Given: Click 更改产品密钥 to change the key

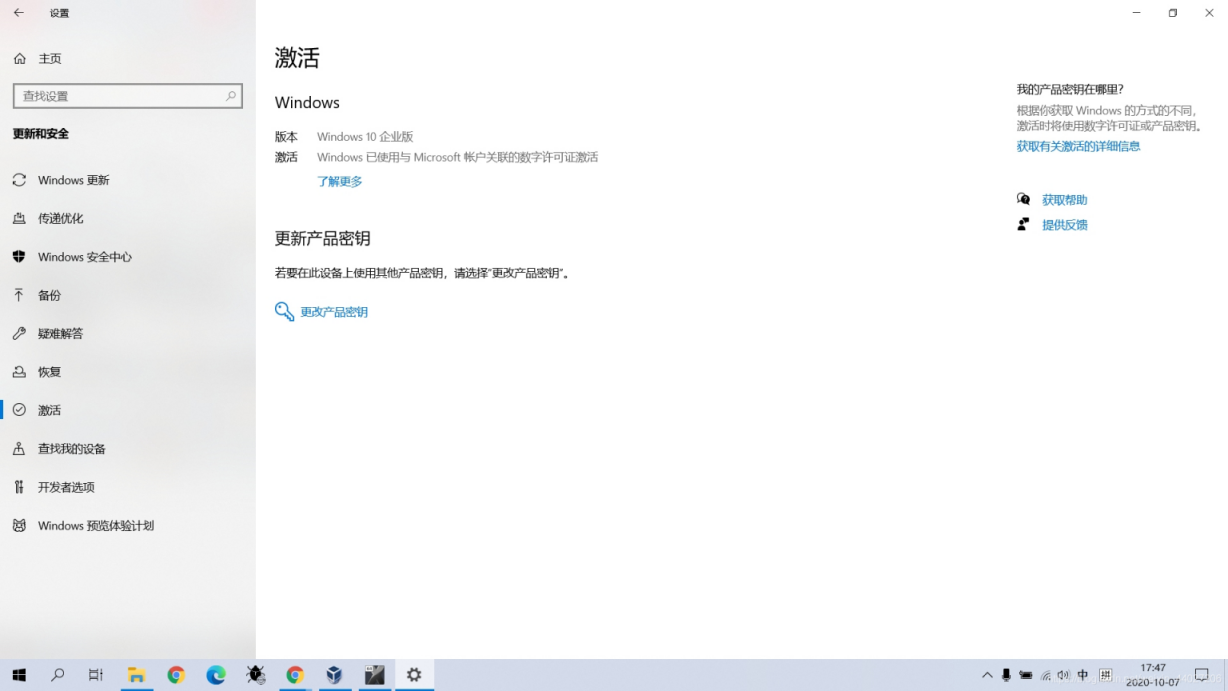Looking at the screenshot, I should point(334,312).
